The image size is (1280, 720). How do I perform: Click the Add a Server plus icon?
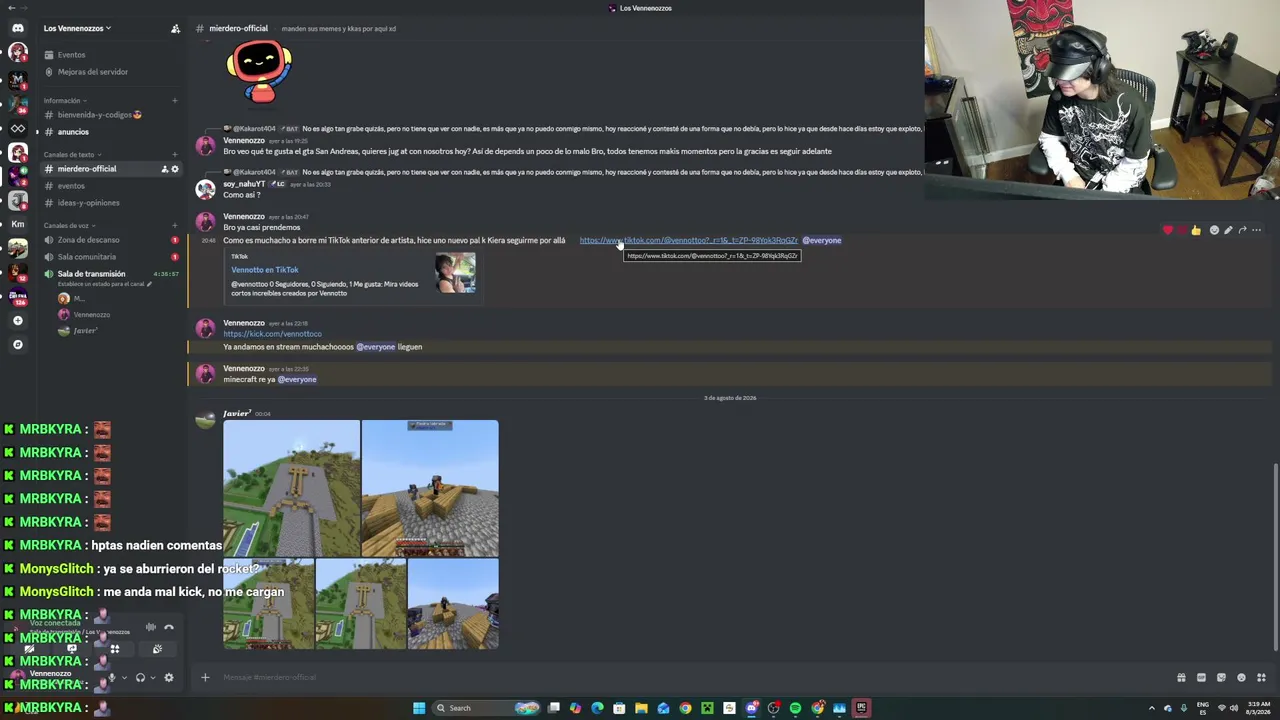(17, 321)
